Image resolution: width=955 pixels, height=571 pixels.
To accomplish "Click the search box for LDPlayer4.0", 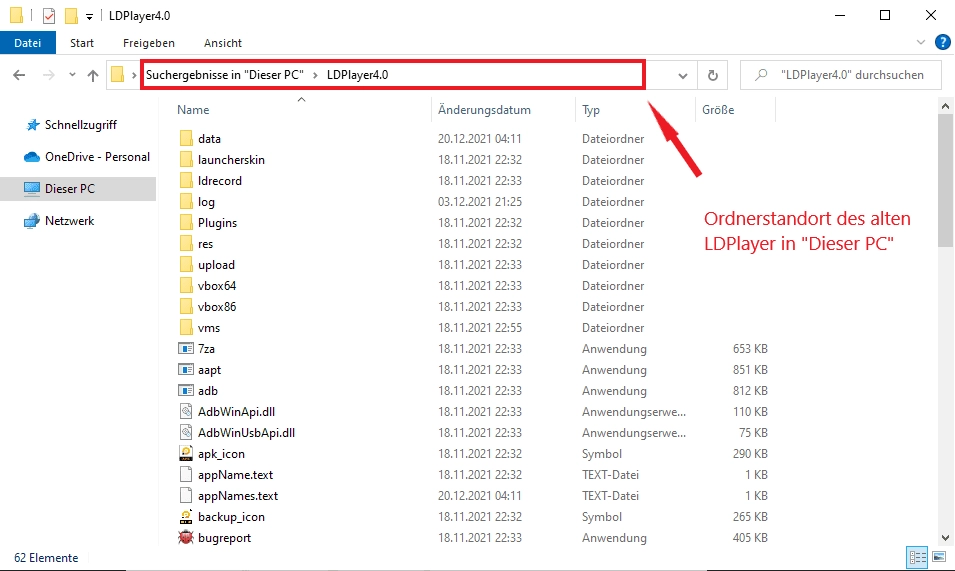I will pyautogui.click(x=840, y=75).
